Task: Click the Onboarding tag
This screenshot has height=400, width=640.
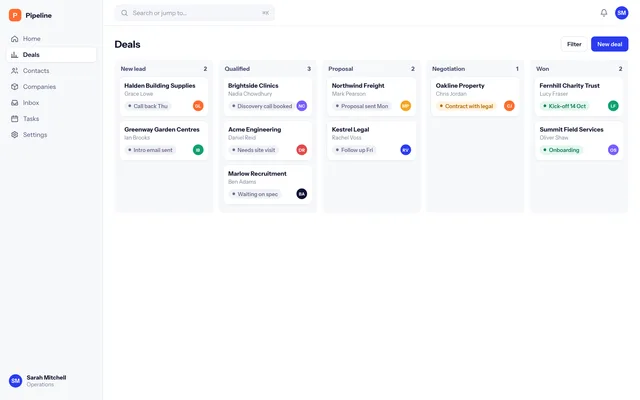Action: [x=561, y=150]
